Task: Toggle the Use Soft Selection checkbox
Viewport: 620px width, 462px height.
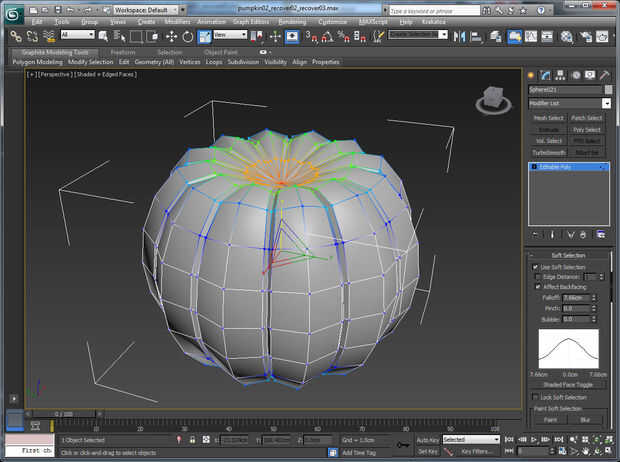Action: click(537, 267)
